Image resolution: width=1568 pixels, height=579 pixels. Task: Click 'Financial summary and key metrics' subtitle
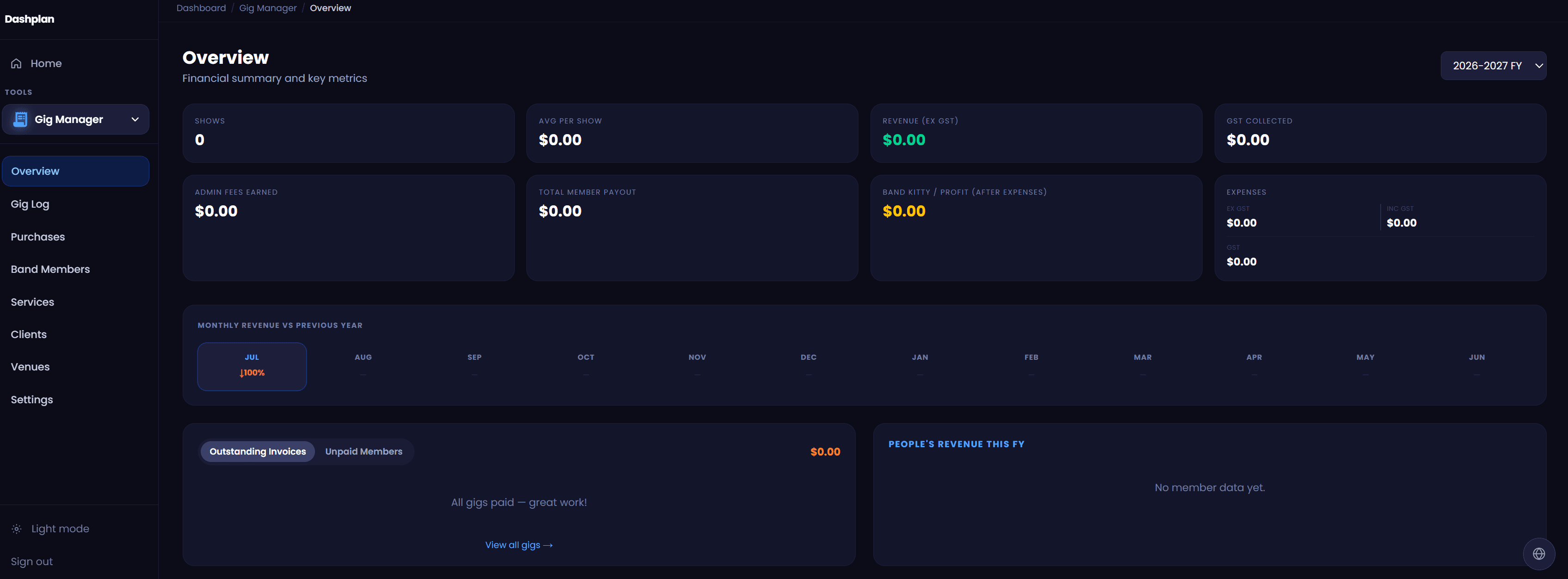click(275, 78)
